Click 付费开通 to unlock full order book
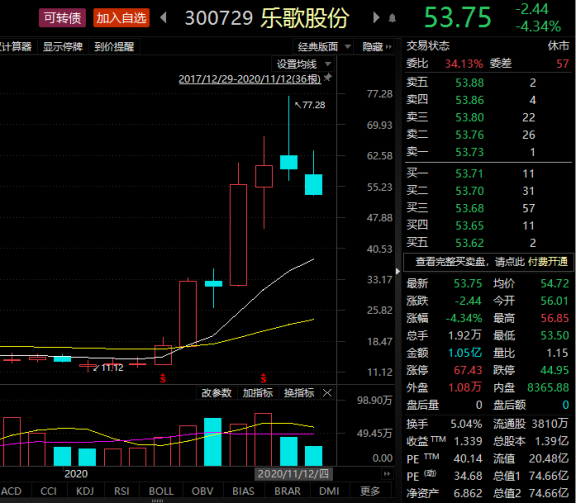The height and width of the screenshot is (504, 576). click(x=548, y=262)
